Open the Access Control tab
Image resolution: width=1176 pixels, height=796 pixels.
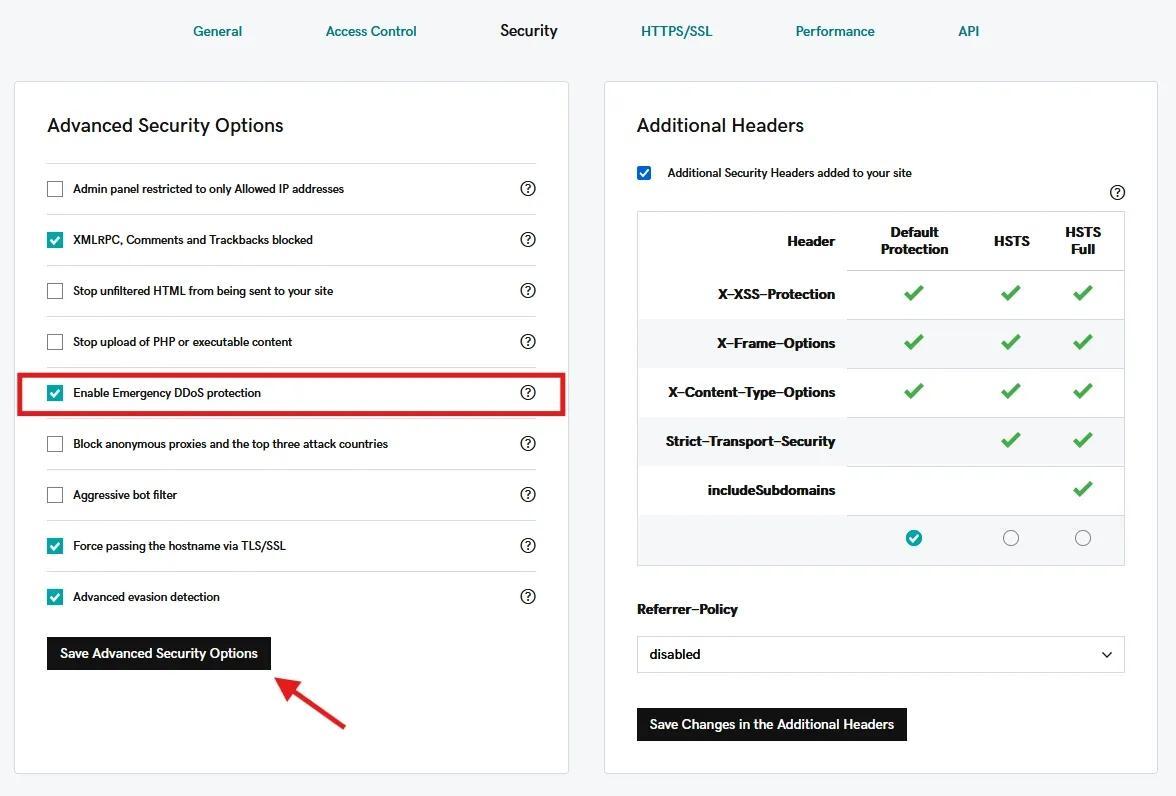pos(371,31)
